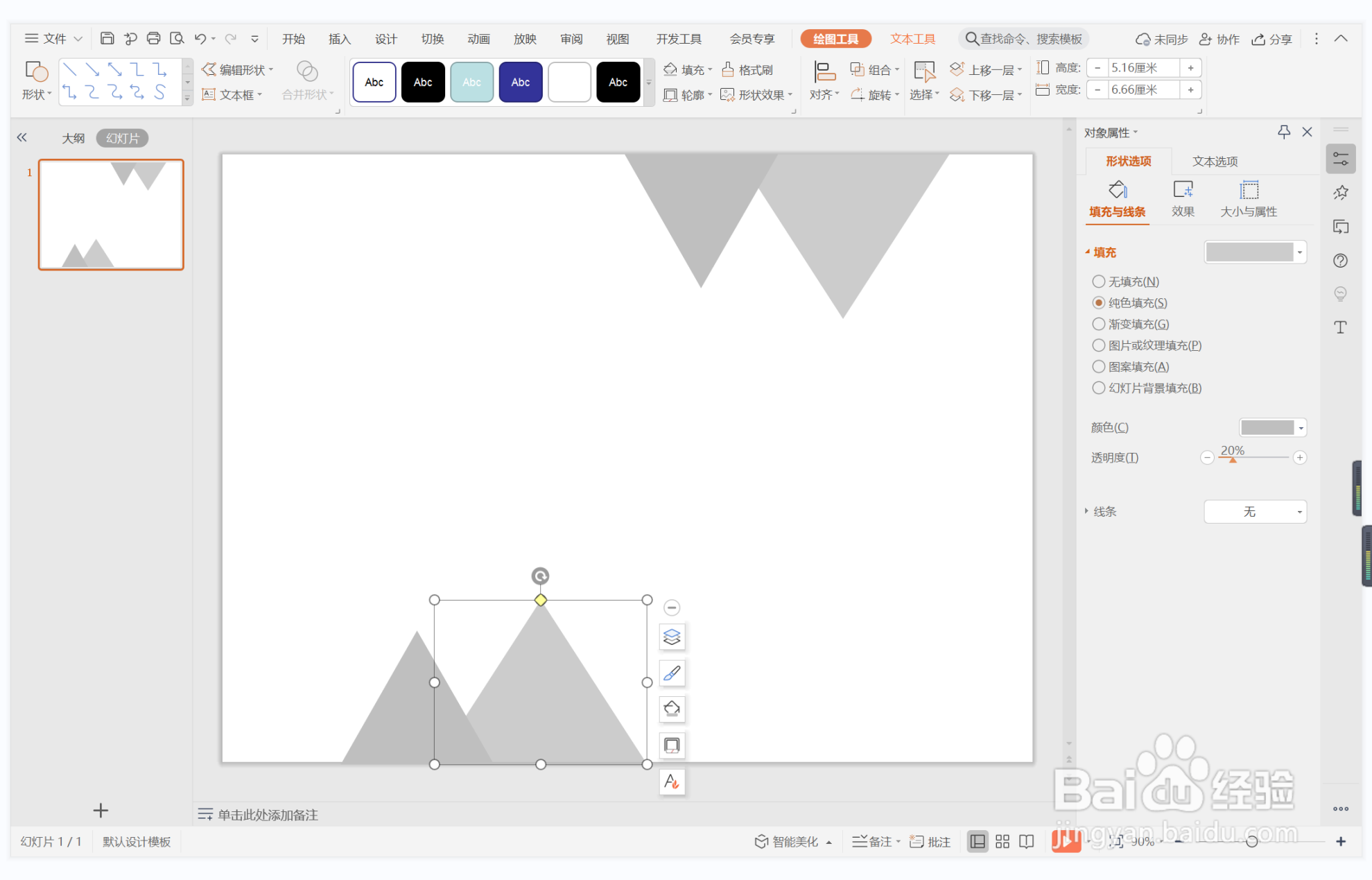Increase 宽度 width with plus stepper
The height and width of the screenshot is (880, 1372).
click(1190, 89)
